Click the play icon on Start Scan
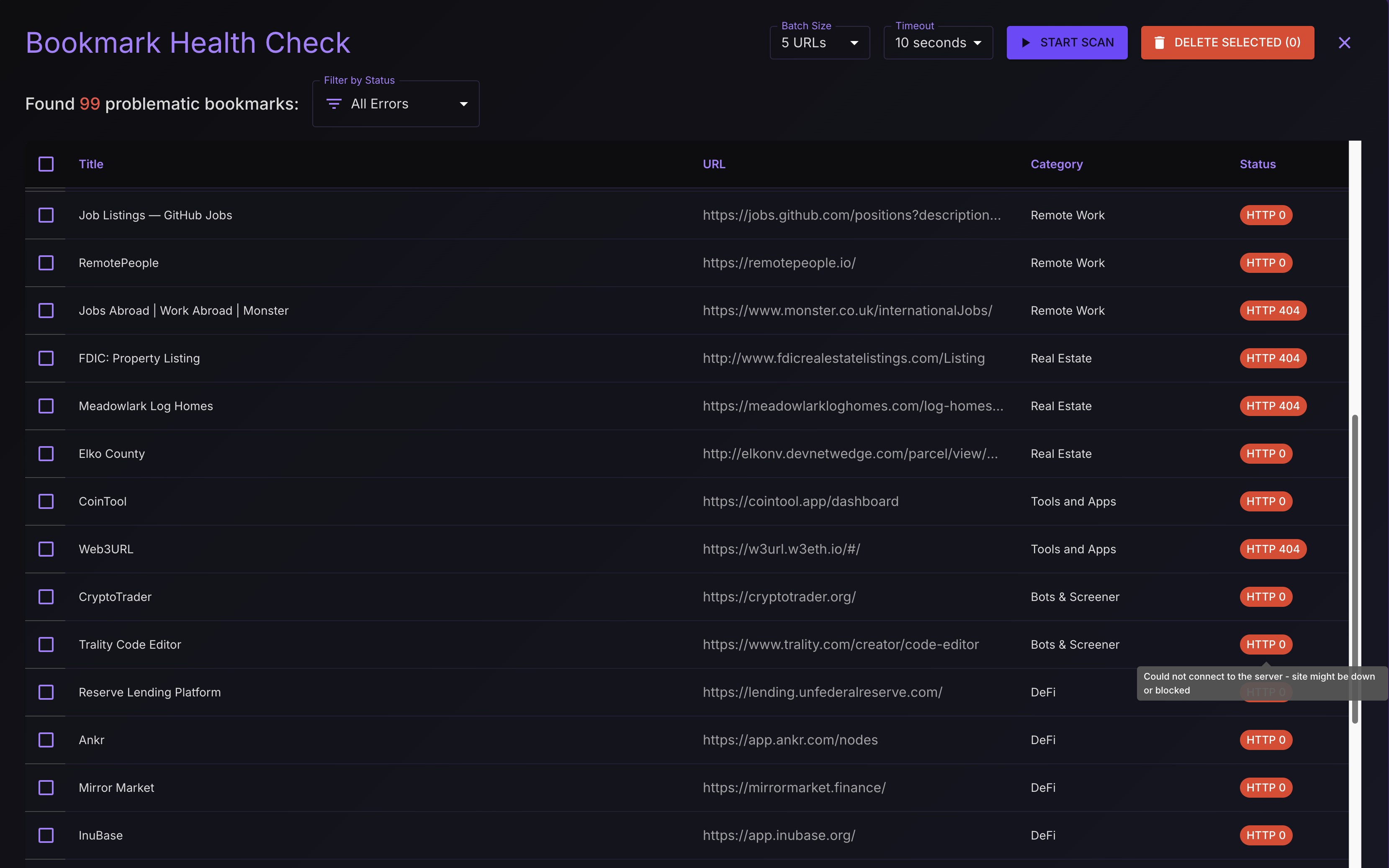This screenshot has height=868, width=1389. tap(1026, 43)
